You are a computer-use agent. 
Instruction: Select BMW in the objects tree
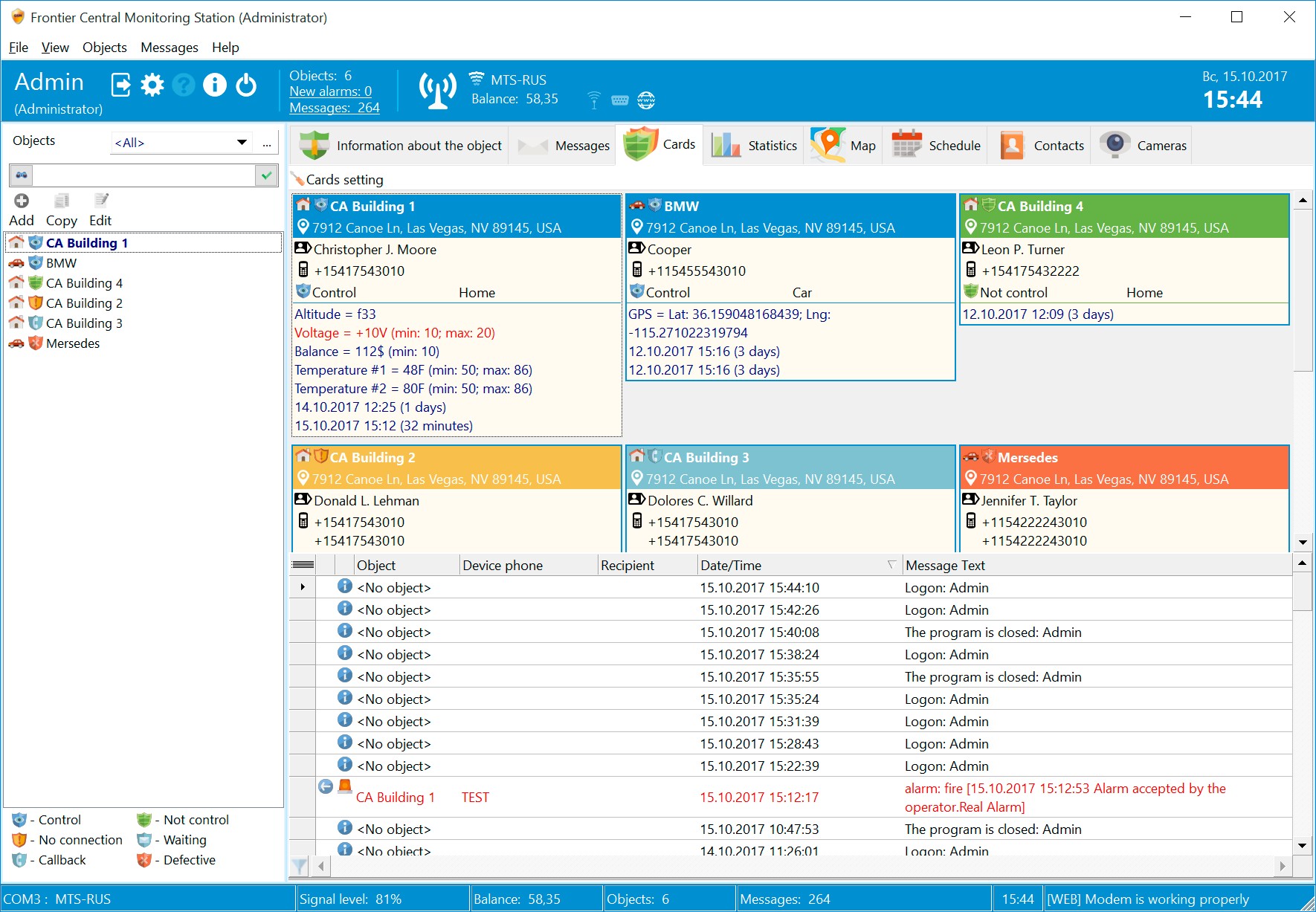61,263
